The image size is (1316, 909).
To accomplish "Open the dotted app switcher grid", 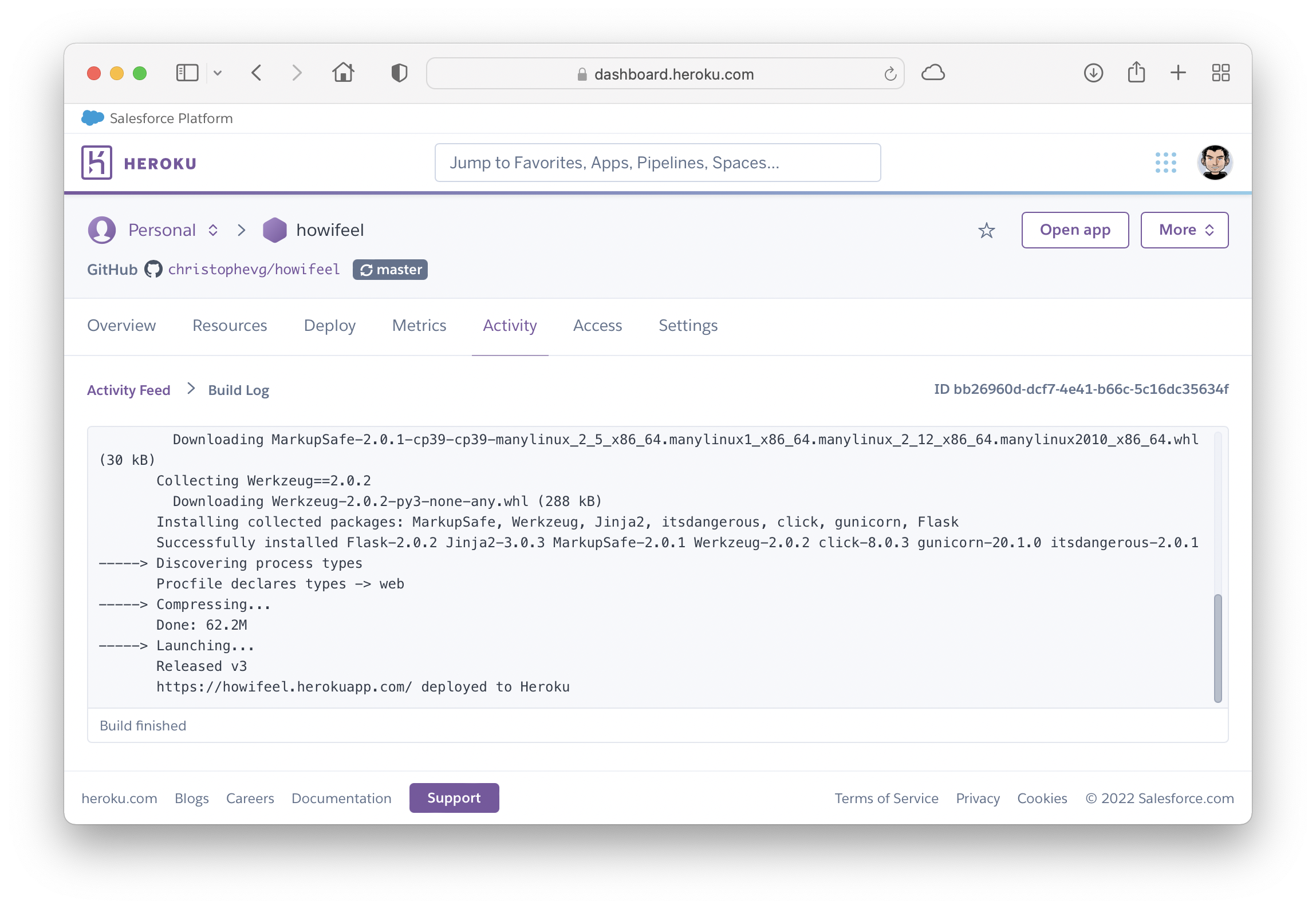I will coord(1165,163).
